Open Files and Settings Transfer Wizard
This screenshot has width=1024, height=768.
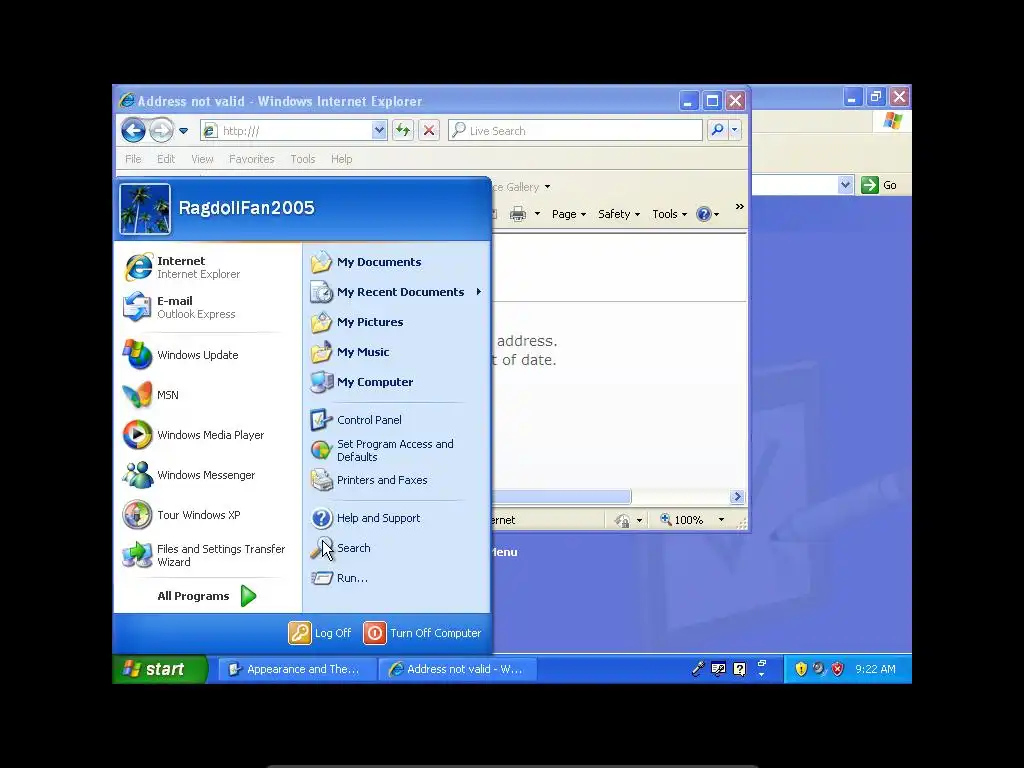206,555
